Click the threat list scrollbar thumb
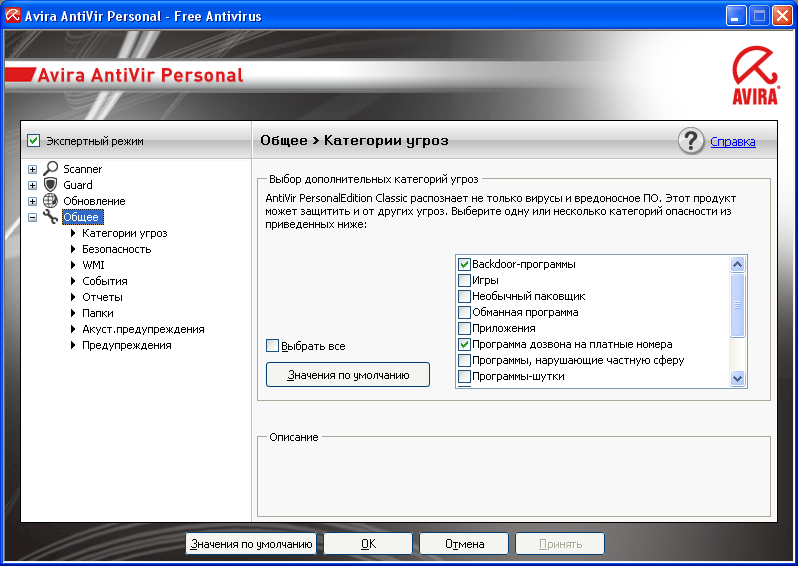Viewport: 798px width, 566px height. (737, 305)
